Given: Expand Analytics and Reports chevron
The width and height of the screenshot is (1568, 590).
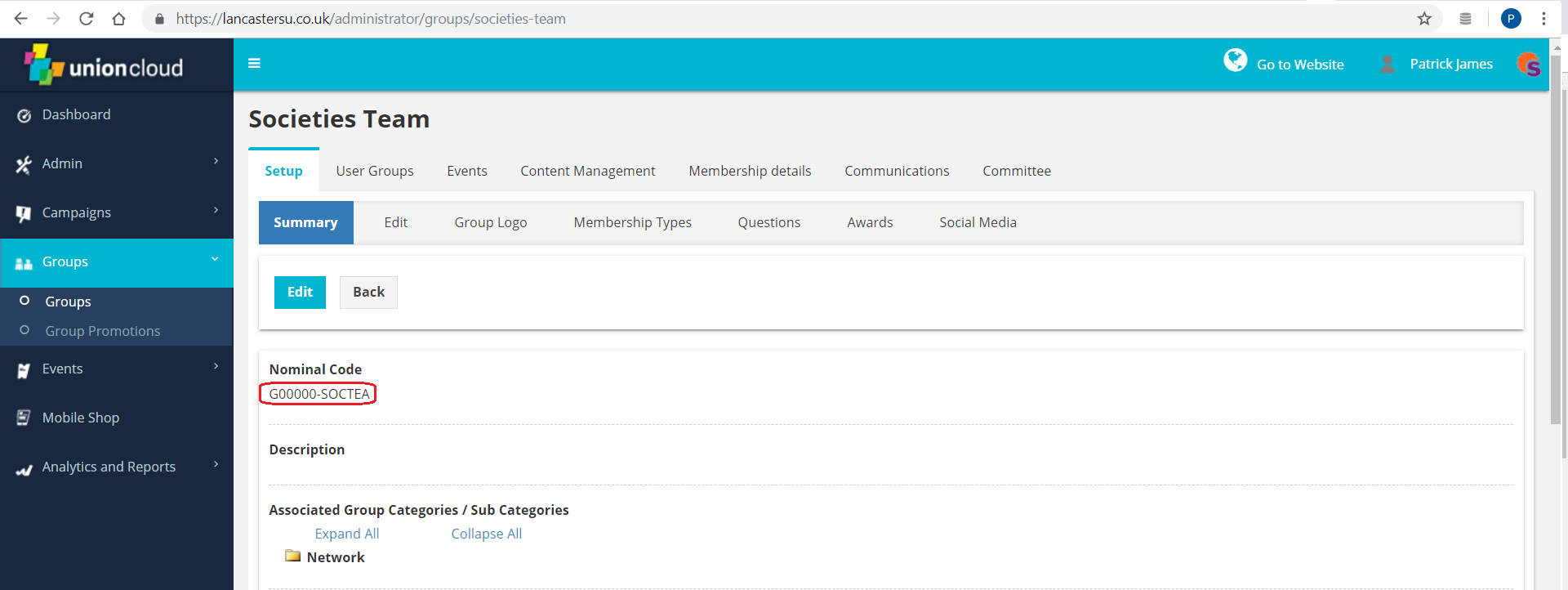Looking at the screenshot, I should [216, 464].
